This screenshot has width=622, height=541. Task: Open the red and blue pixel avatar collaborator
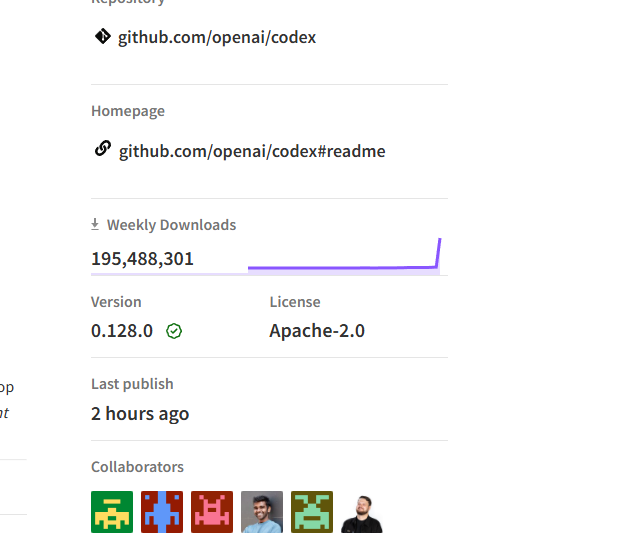click(x=162, y=512)
